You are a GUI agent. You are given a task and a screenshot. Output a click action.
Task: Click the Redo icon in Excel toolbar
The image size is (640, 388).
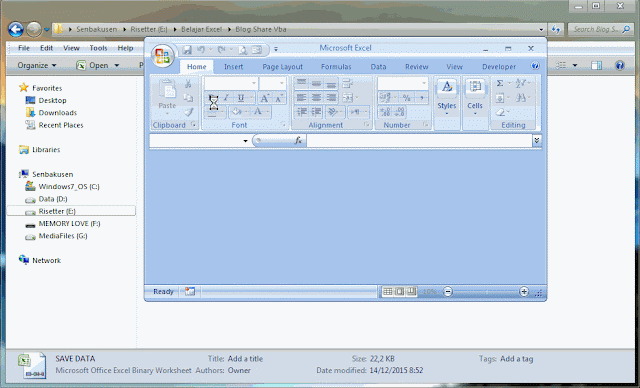click(x=221, y=50)
